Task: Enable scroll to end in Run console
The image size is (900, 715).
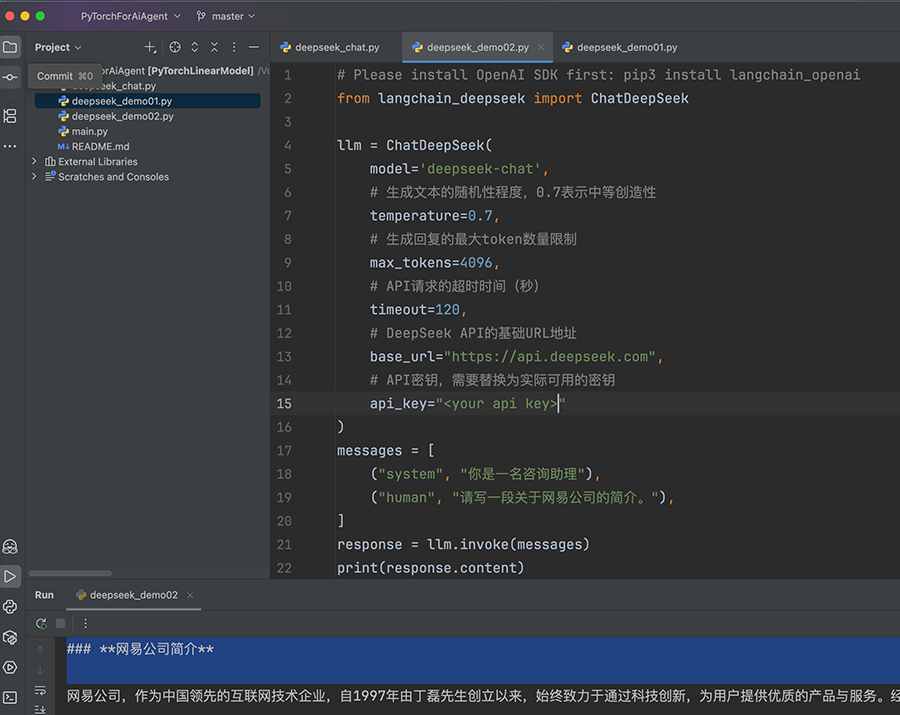Action: [40, 708]
